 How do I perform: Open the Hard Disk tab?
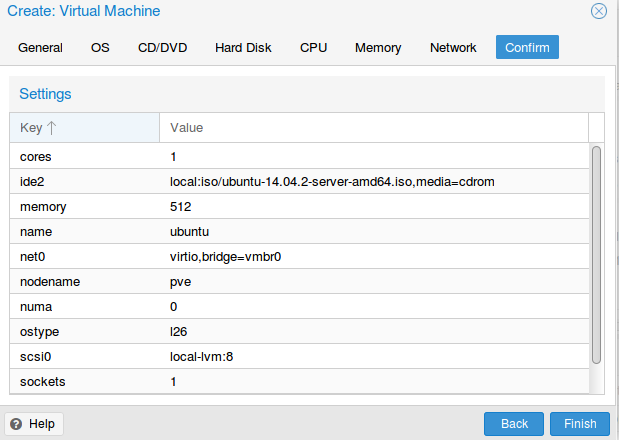click(x=243, y=47)
